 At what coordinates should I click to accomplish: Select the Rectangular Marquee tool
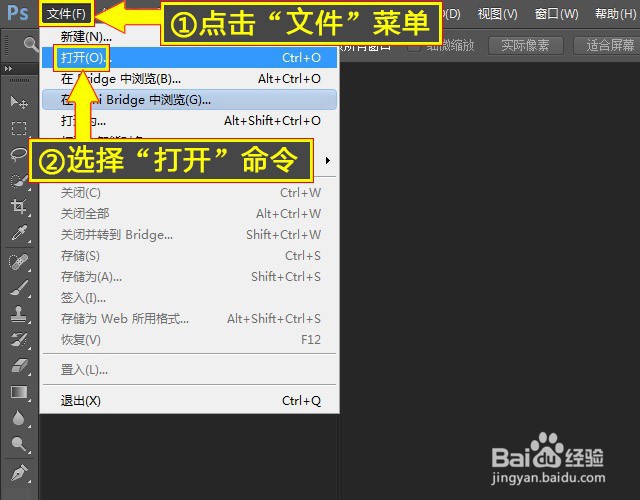(x=19, y=128)
